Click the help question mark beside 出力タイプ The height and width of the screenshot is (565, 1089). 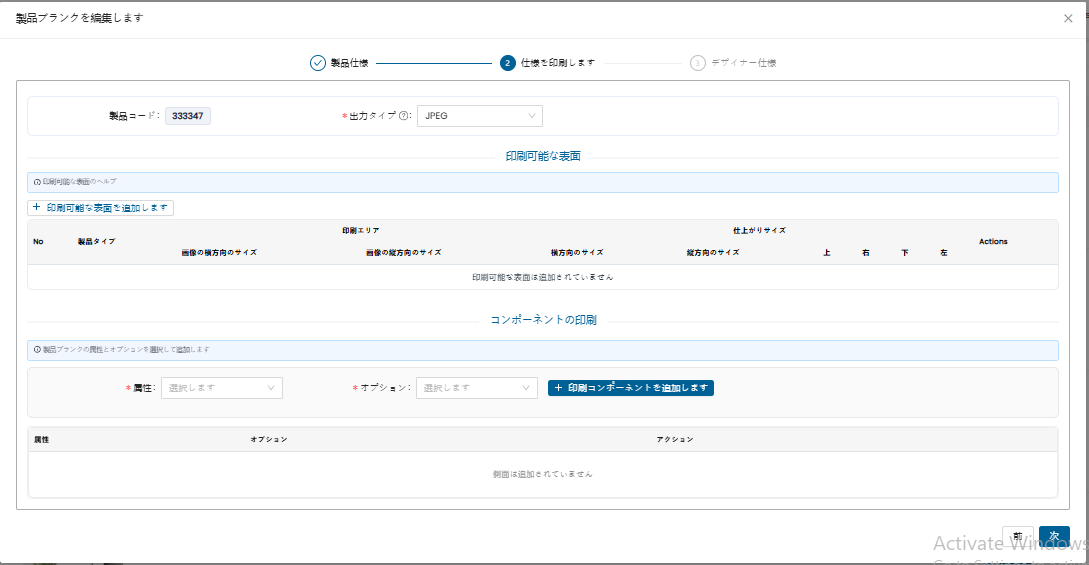click(405, 116)
